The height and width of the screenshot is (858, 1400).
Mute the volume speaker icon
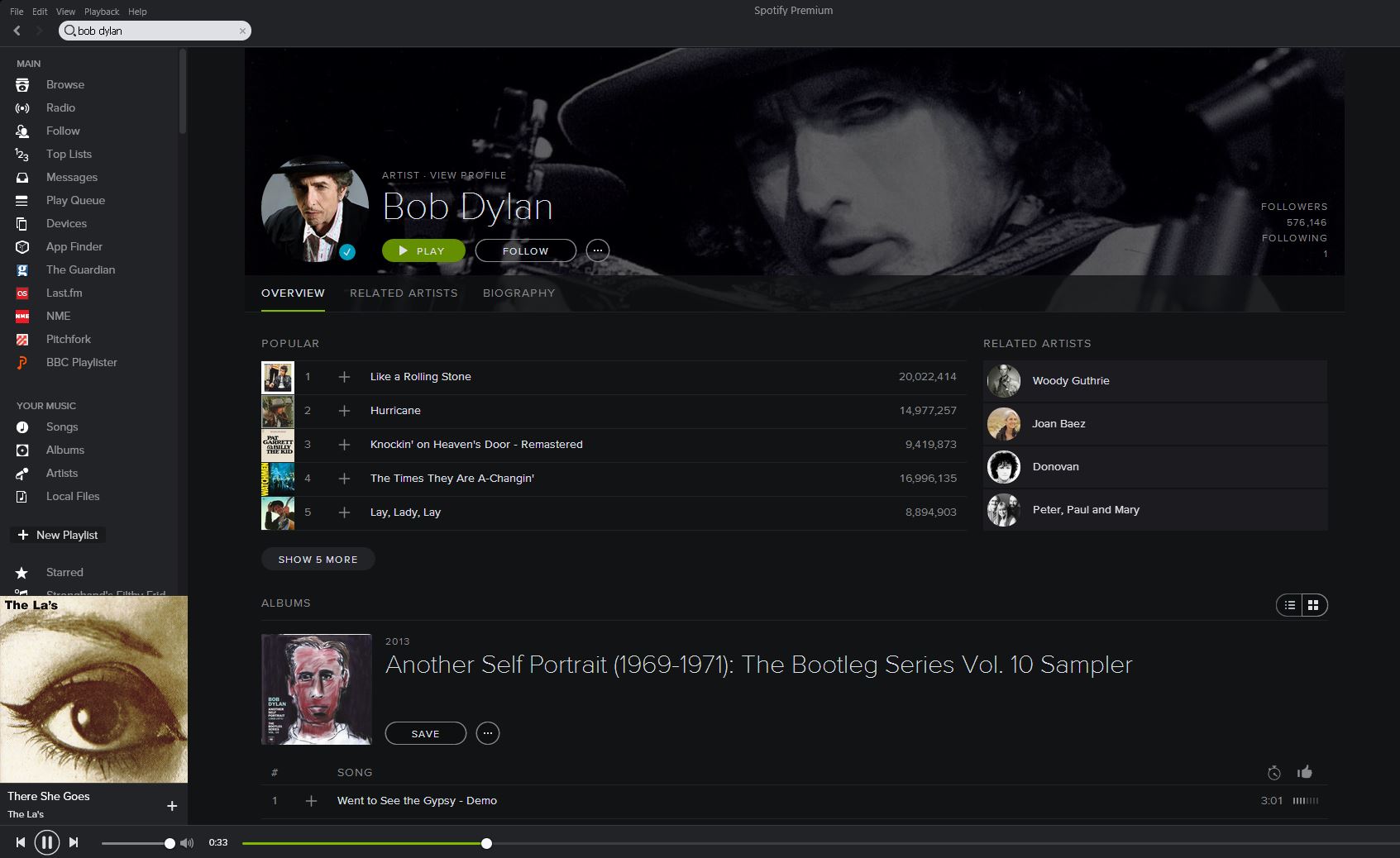pos(187,843)
